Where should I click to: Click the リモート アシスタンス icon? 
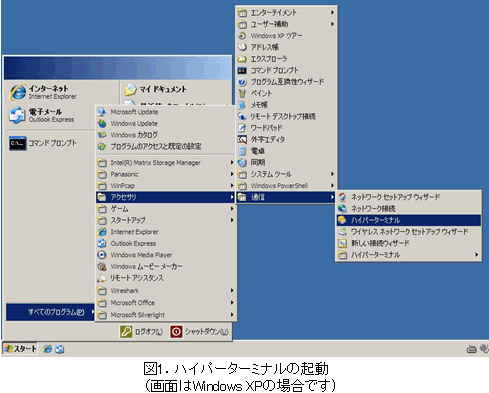(x=102, y=278)
